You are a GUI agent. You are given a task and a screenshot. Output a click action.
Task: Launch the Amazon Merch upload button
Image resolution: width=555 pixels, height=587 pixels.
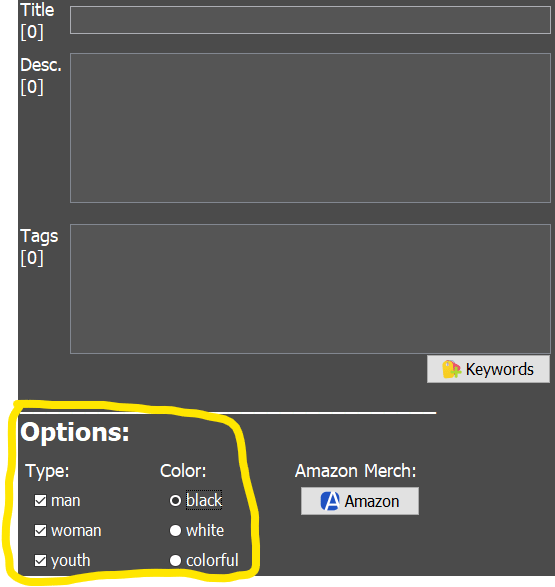(x=360, y=501)
